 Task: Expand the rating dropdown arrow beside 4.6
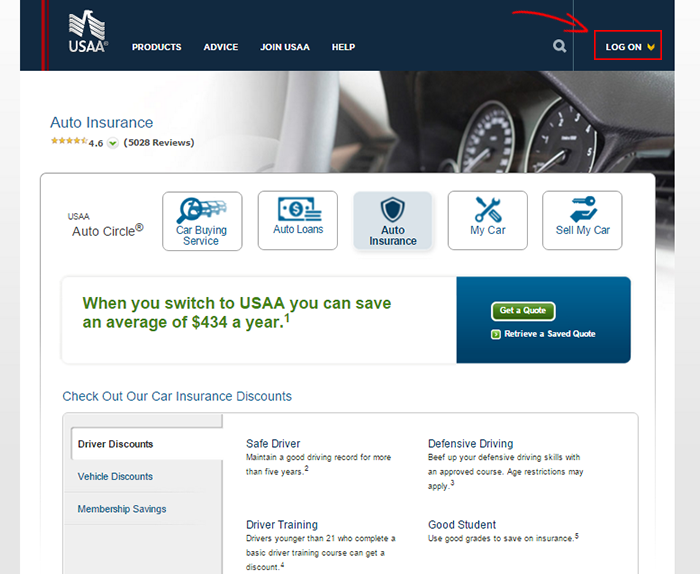[x=113, y=143]
